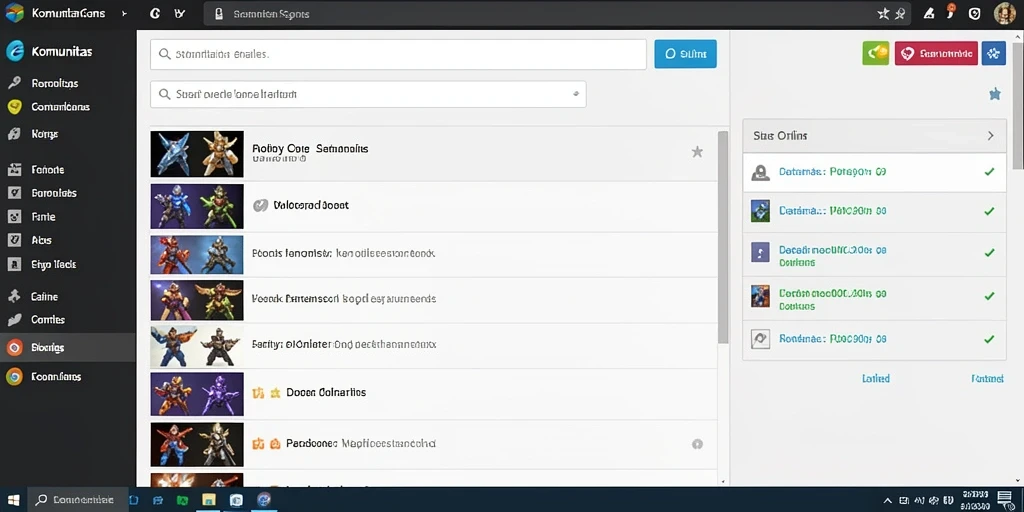This screenshot has width=1024, height=512.
Task: Click the gray star on the Roiby Cote row
Action: coord(697,152)
